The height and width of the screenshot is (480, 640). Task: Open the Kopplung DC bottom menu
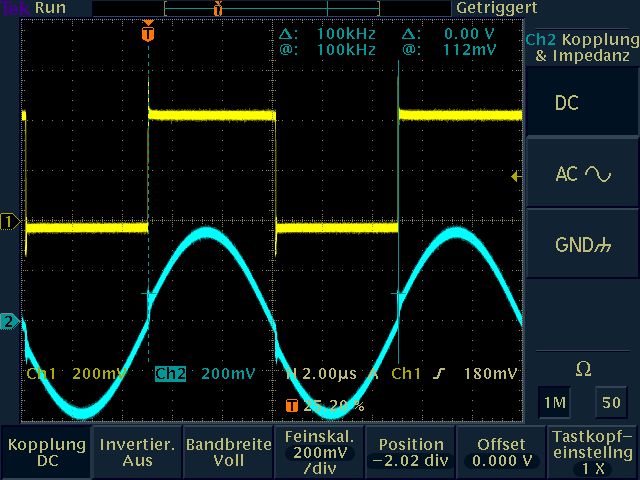point(45,453)
